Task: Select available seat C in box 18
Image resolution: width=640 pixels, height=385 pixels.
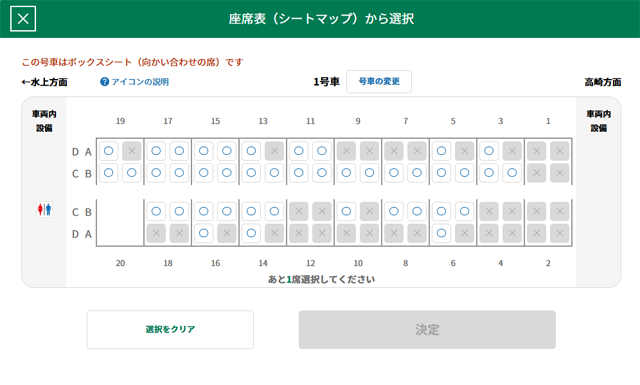Action: 156,211
